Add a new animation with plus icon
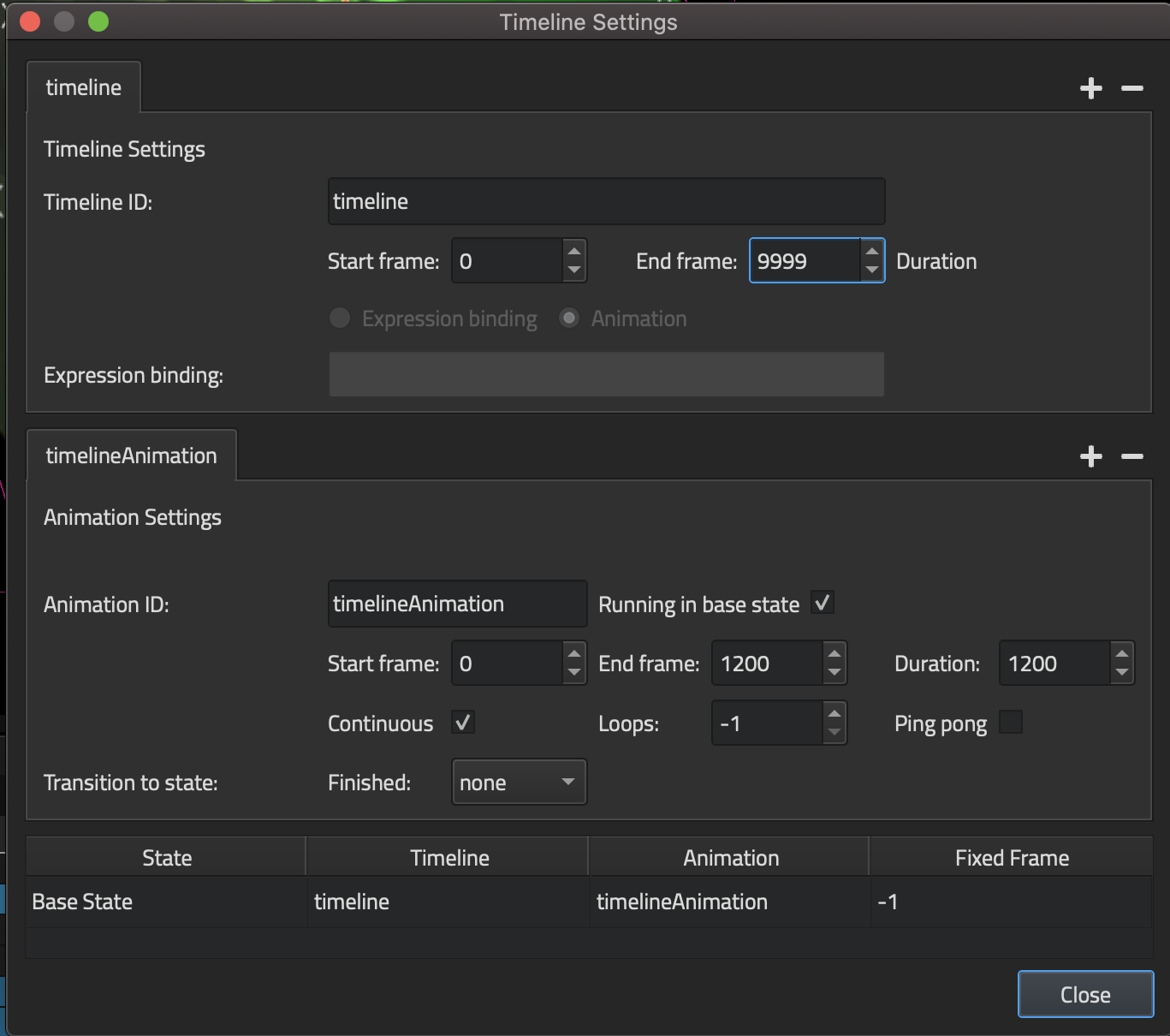 coord(1090,456)
